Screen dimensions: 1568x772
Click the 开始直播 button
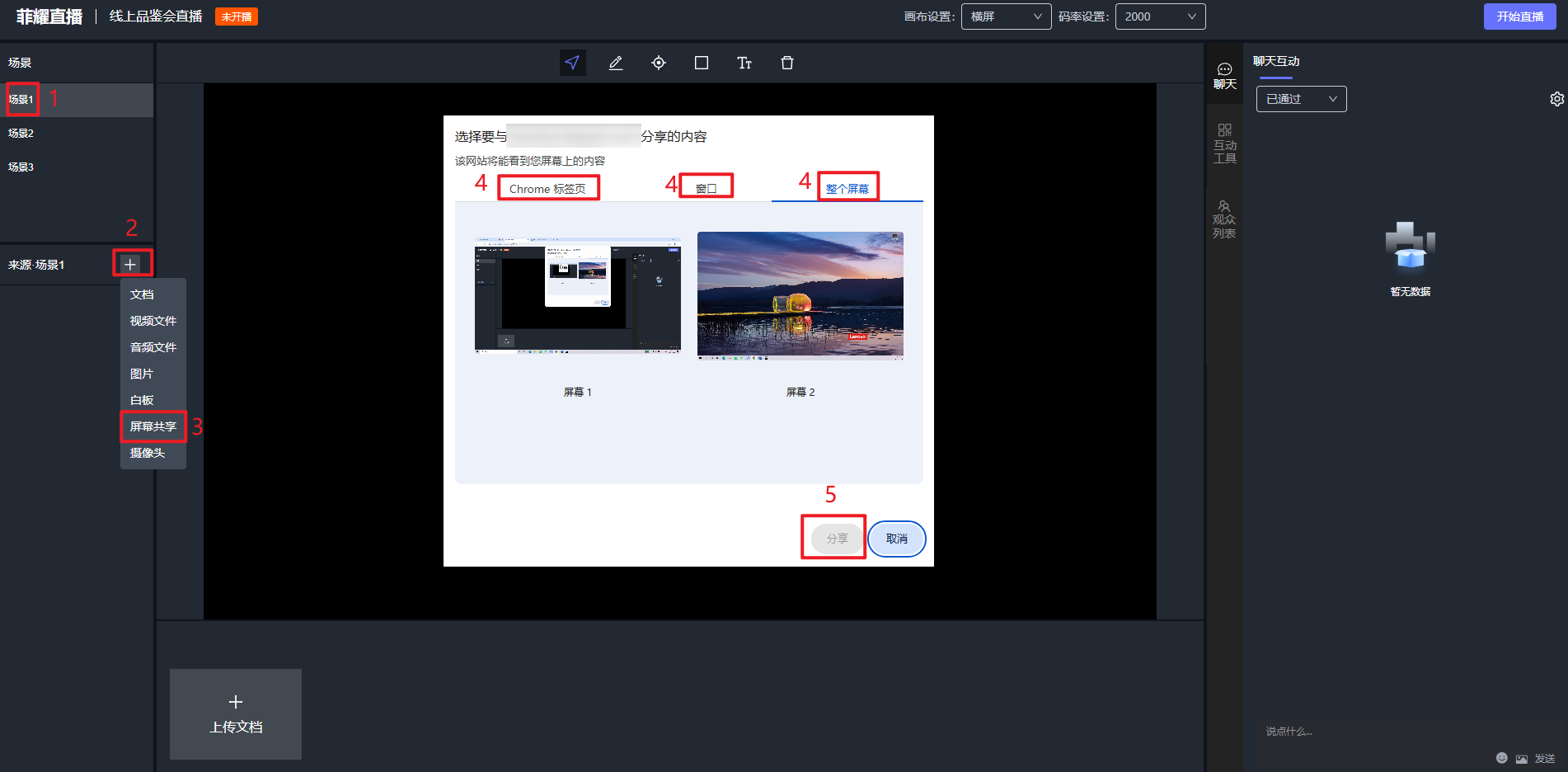coord(1519,16)
